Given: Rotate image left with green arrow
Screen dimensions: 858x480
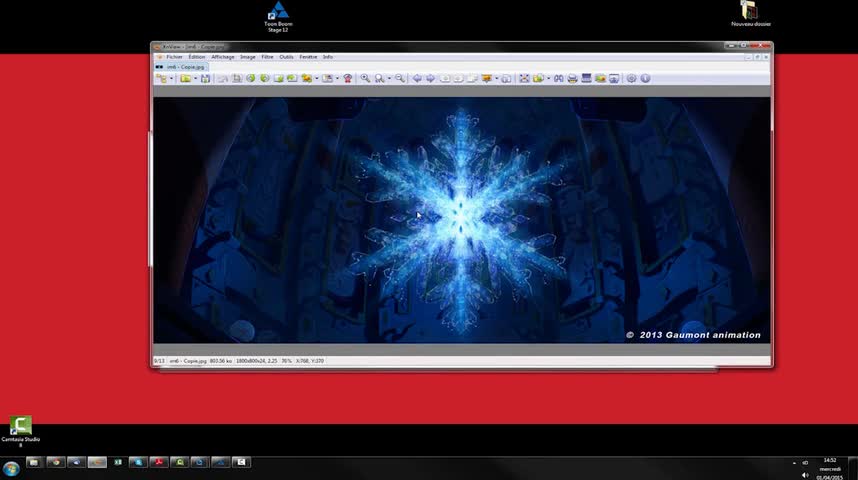Looking at the screenshot, I should pyautogui.click(x=251, y=79).
